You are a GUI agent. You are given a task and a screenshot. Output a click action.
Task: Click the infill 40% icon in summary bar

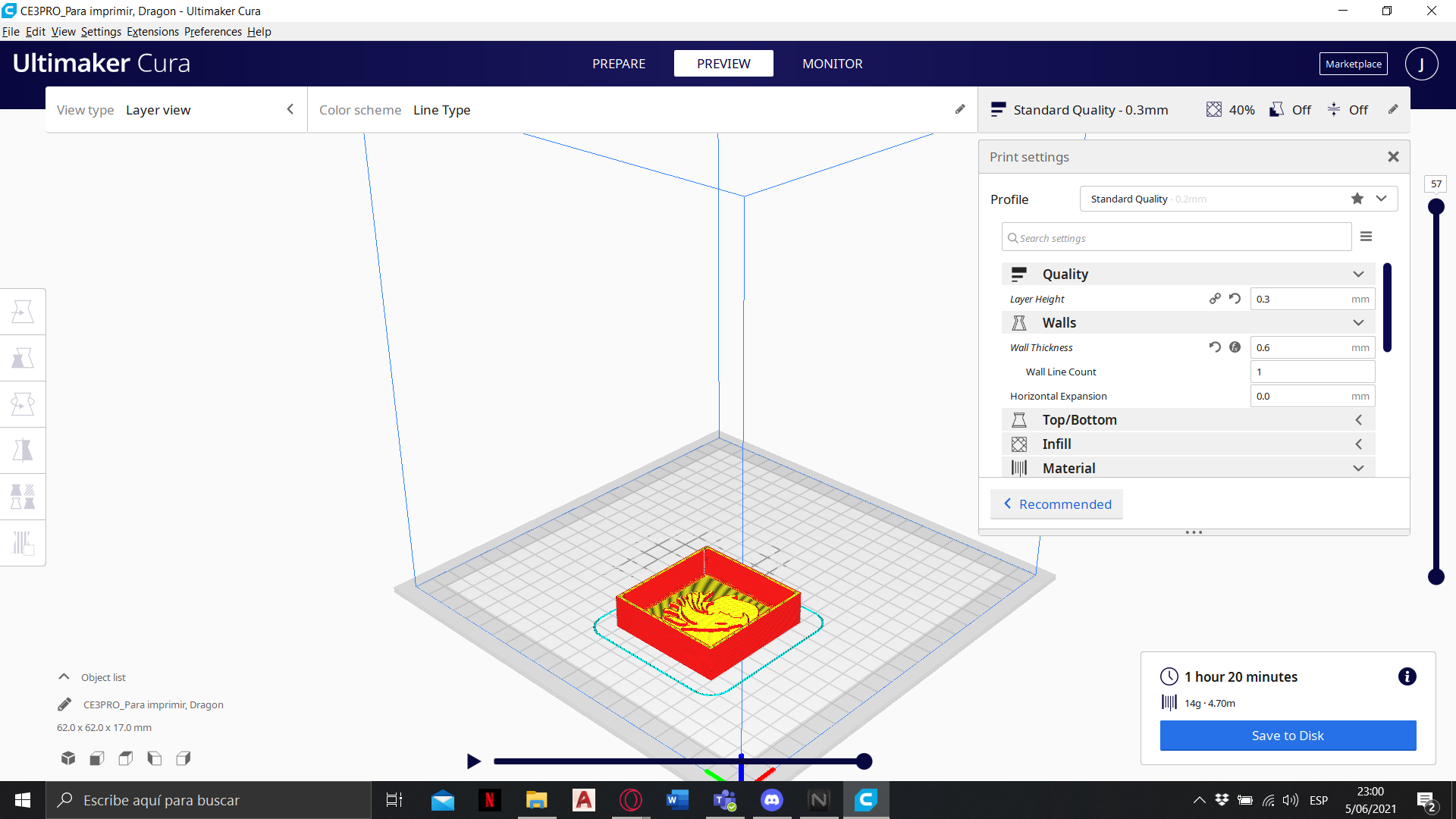click(1214, 109)
